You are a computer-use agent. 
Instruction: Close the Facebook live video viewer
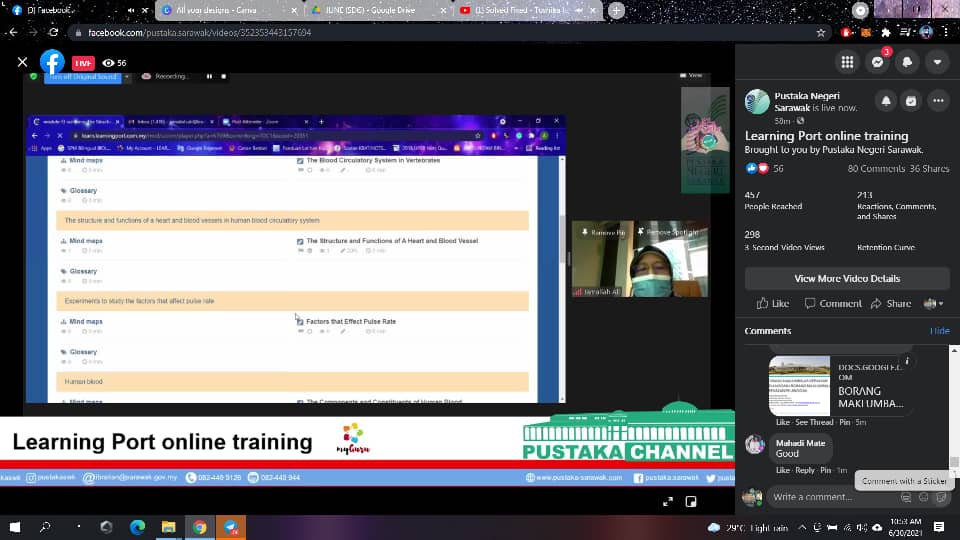[x=23, y=62]
